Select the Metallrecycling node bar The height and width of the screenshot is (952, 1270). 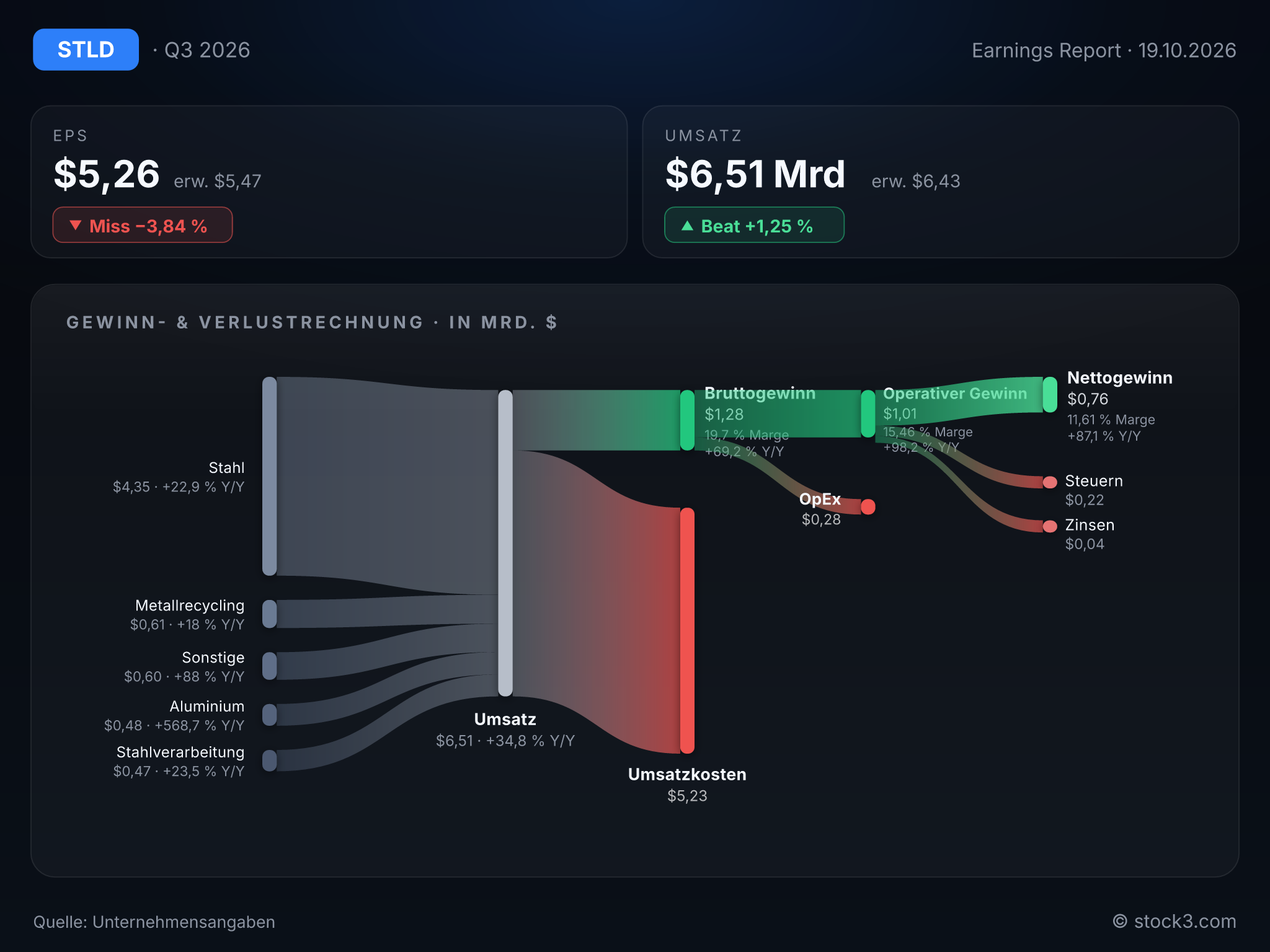[270, 614]
